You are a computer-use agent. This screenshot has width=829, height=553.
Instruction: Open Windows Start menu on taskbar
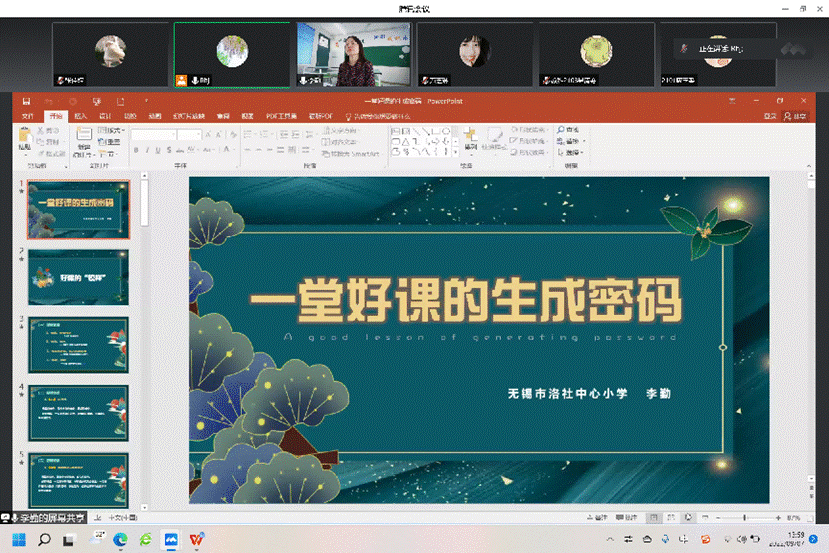19,539
